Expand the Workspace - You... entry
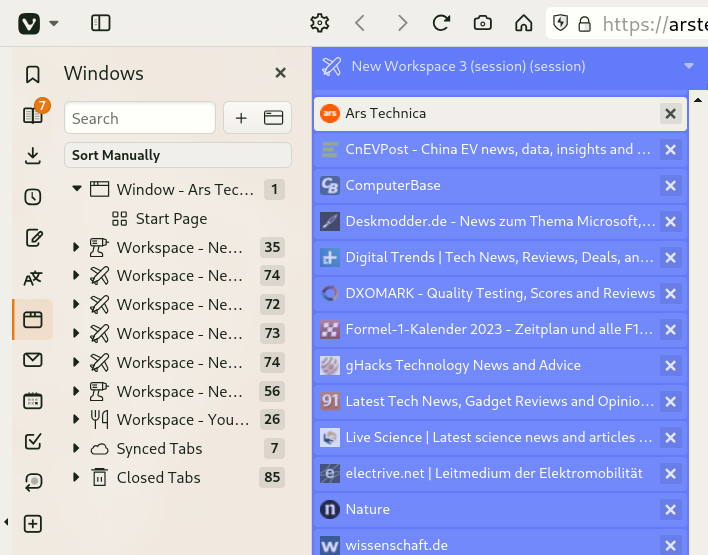The image size is (708, 555). (76, 420)
